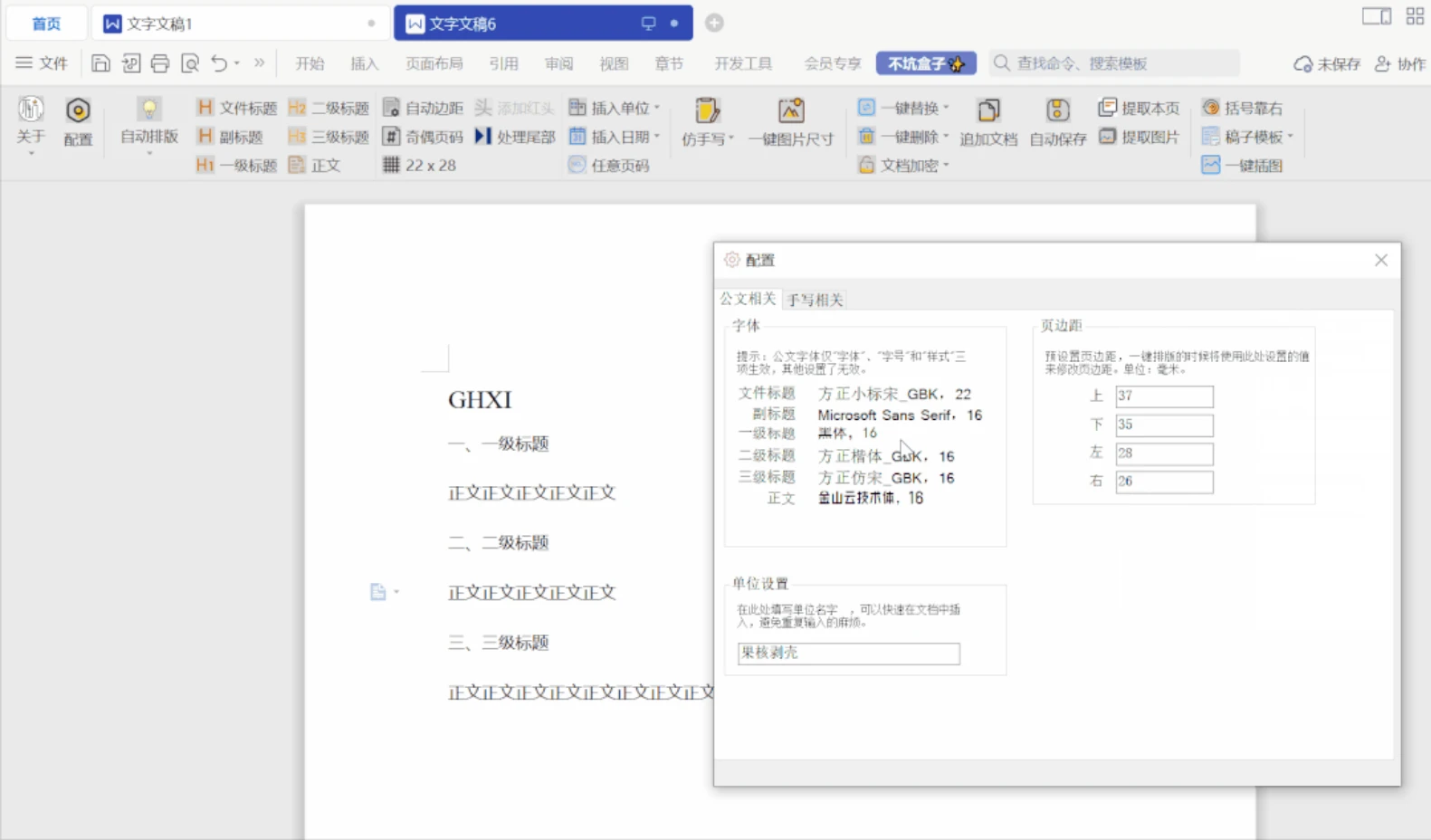Expand 稿子模板 template dropdown
Viewport: 1431px width, 840px height.
point(1291,137)
